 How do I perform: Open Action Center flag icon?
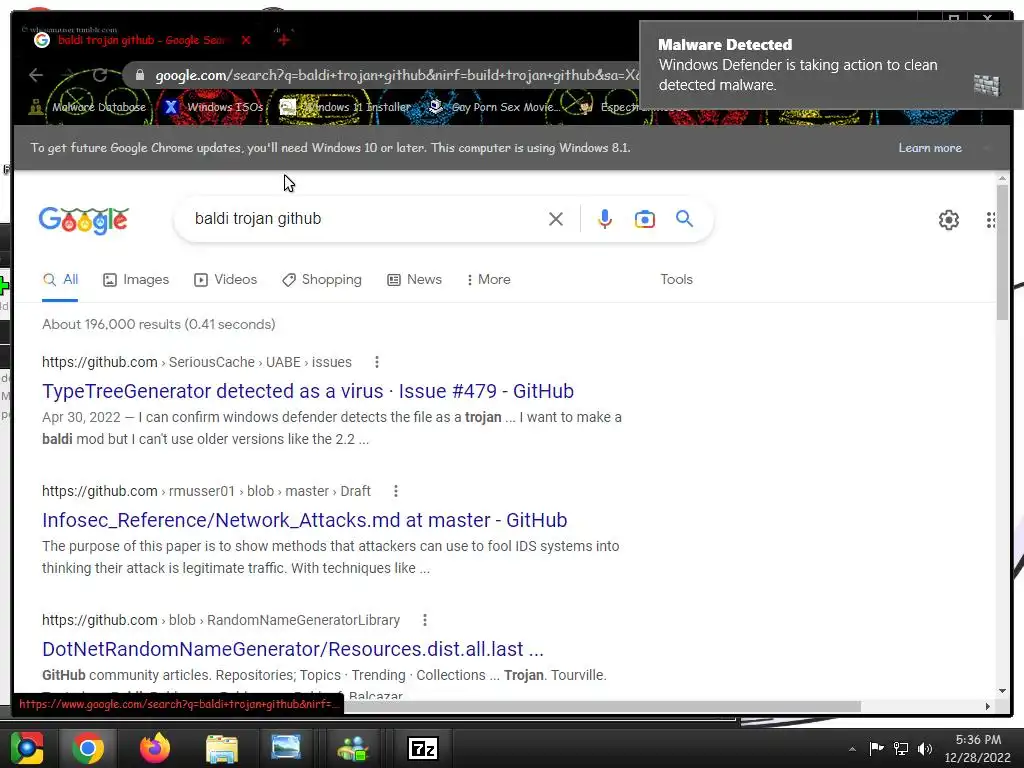pyautogui.click(x=876, y=748)
